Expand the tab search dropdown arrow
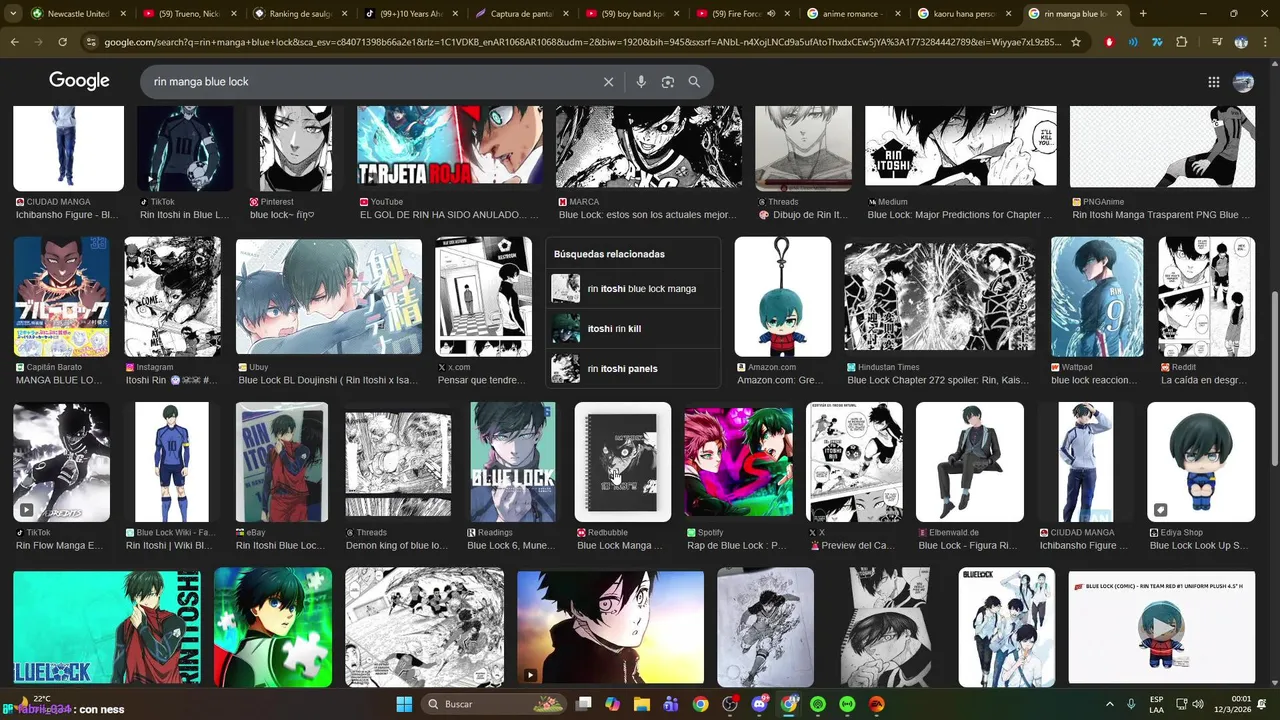This screenshot has height=720, width=1280. [x=14, y=14]
